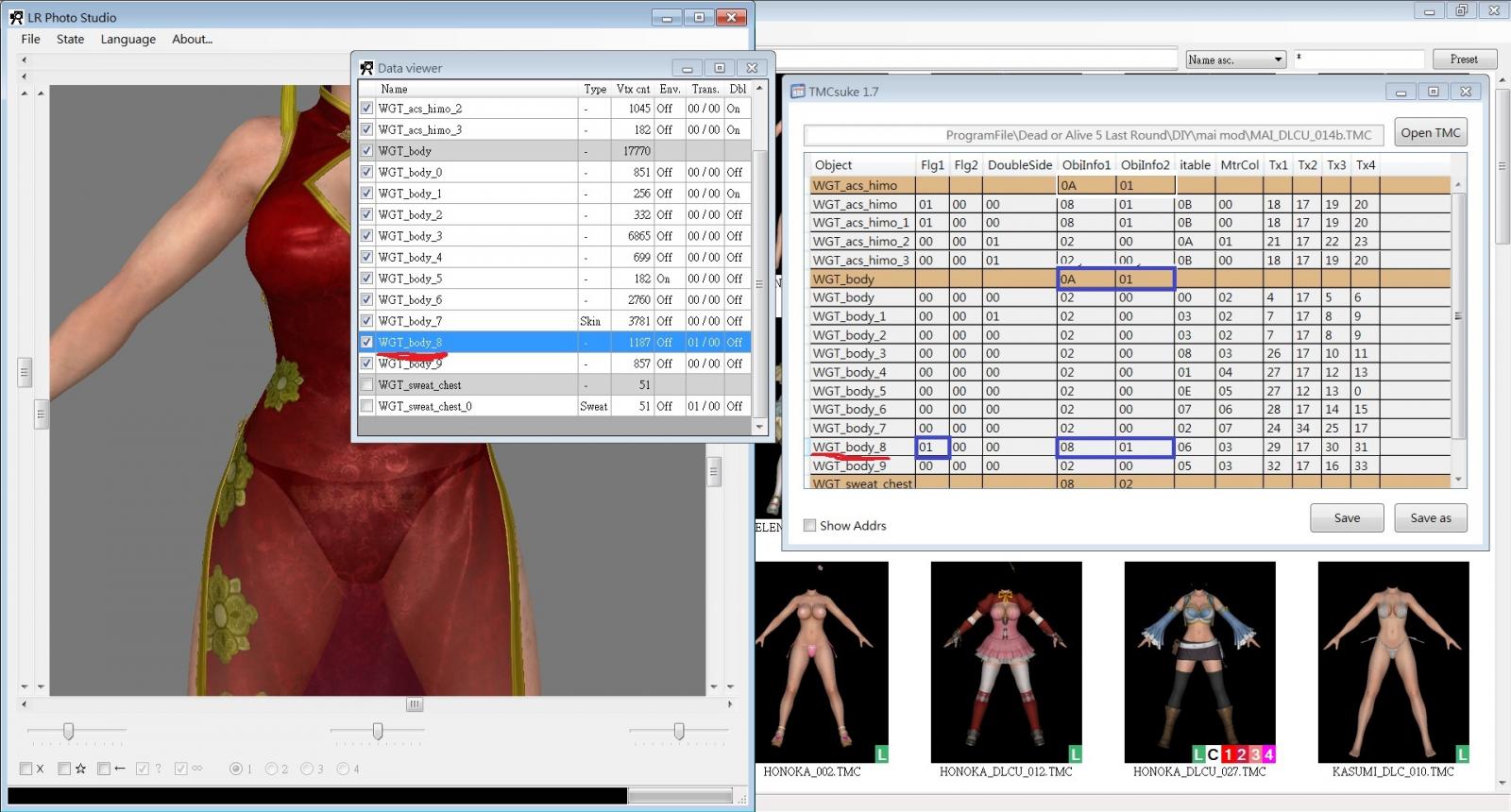This screenshot has width=1511, height=812.
Task: Click the green L badge on KASUMI_DLC_010
Action: coord(1463,754)
